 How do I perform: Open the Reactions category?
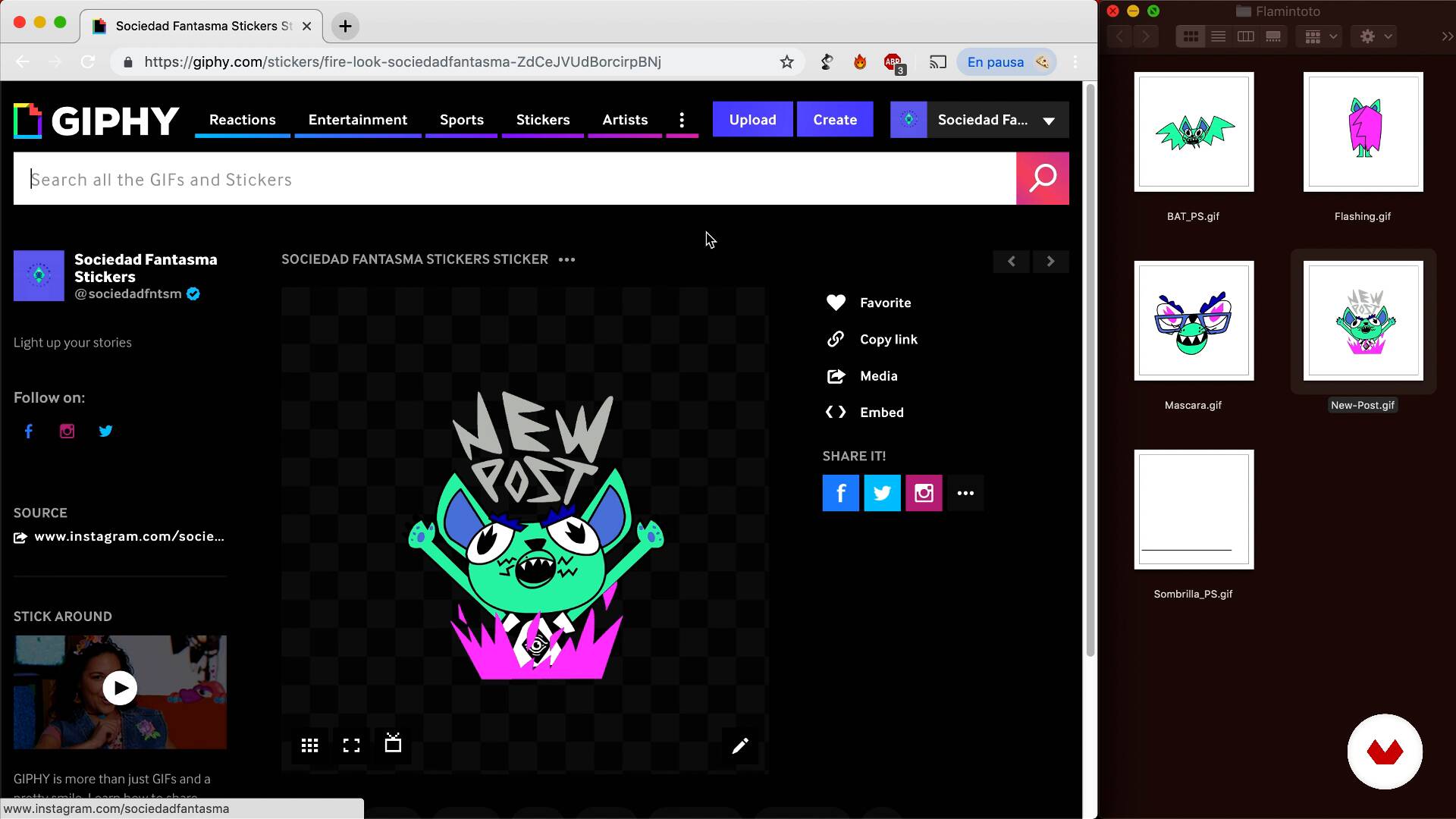click(x=243, y=120)
